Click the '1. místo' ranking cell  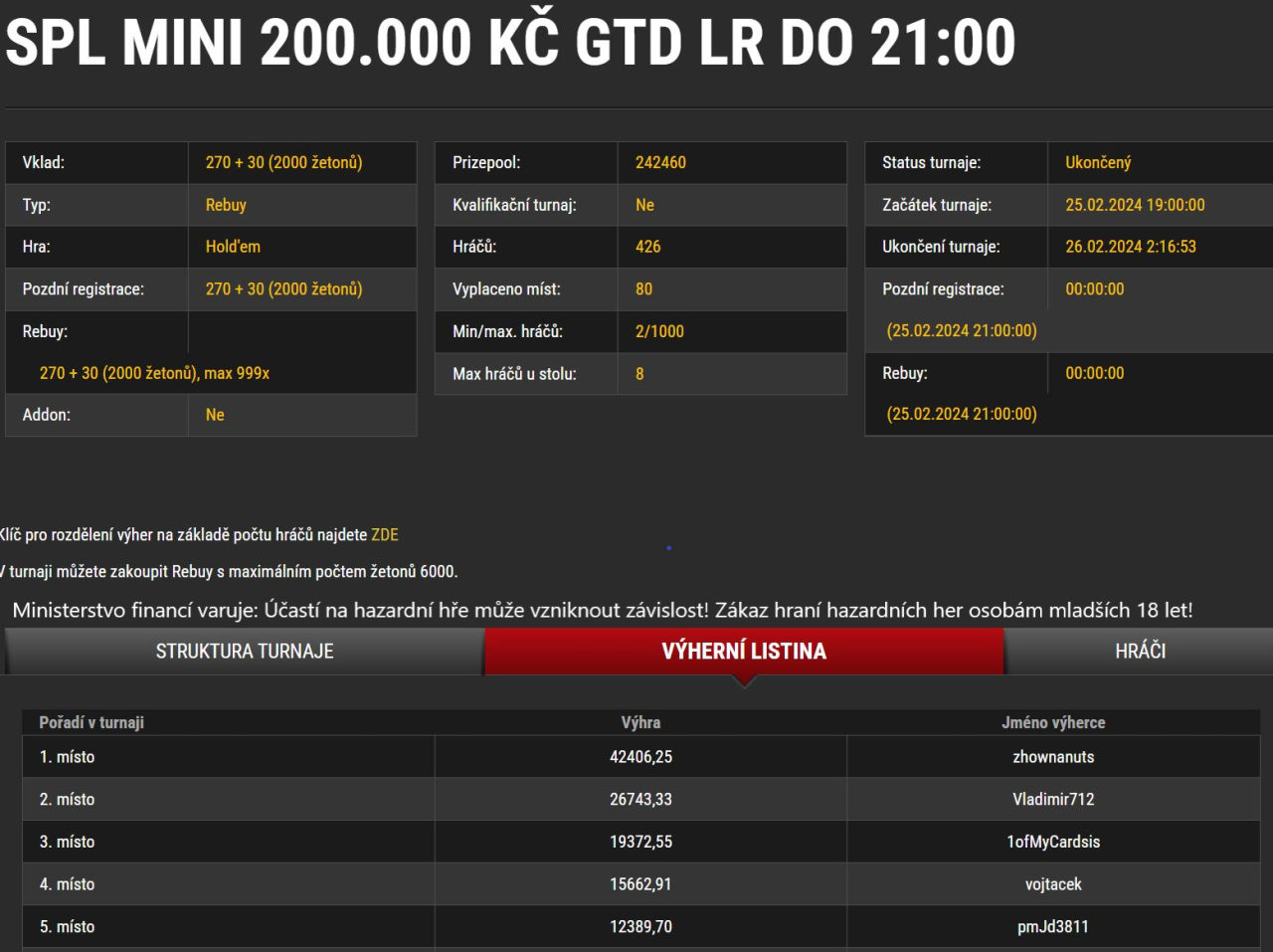coord(228,757)
